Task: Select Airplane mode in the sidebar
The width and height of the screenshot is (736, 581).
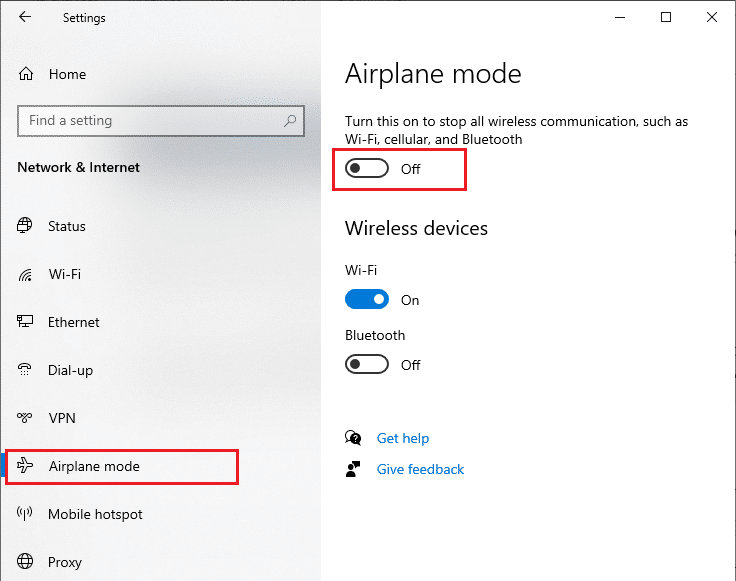Action: pos(122,466)
